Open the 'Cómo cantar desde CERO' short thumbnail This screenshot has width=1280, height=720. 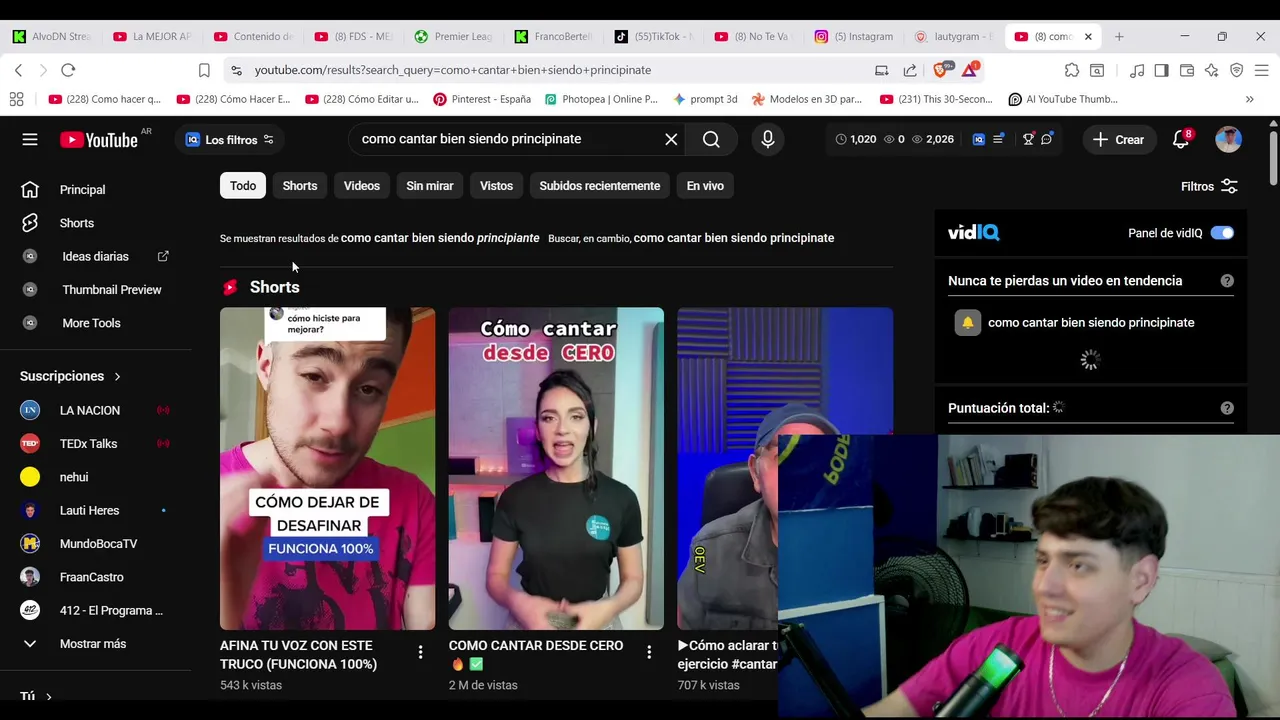pos(556,468)
